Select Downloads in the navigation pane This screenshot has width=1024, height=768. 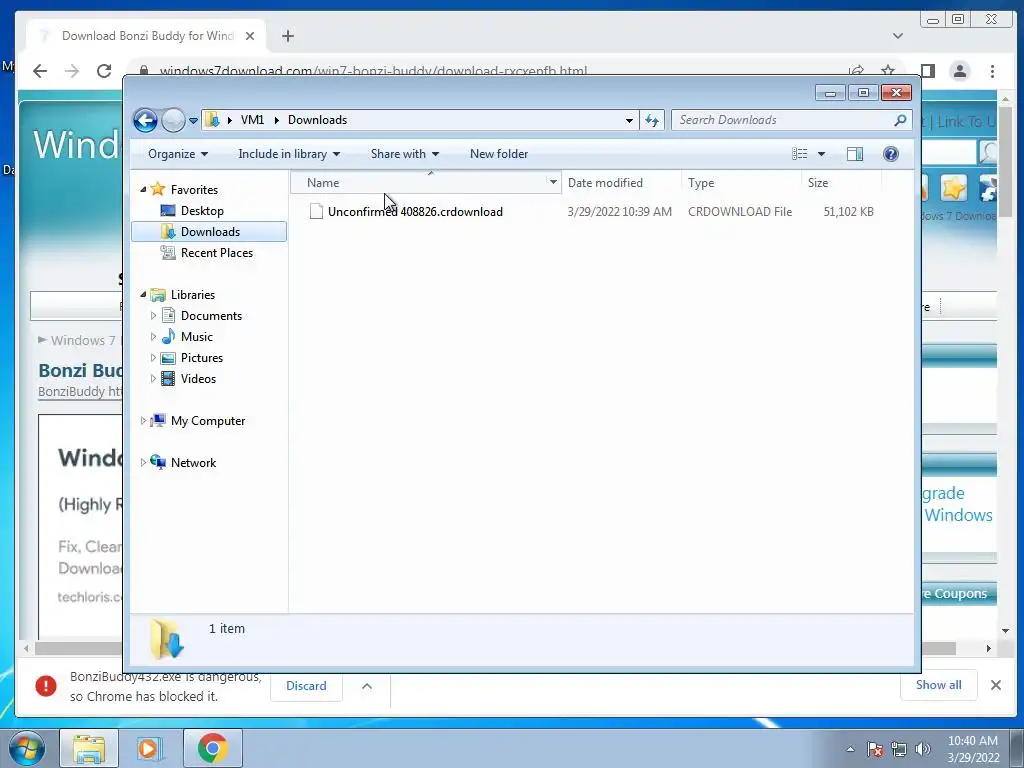210,232
